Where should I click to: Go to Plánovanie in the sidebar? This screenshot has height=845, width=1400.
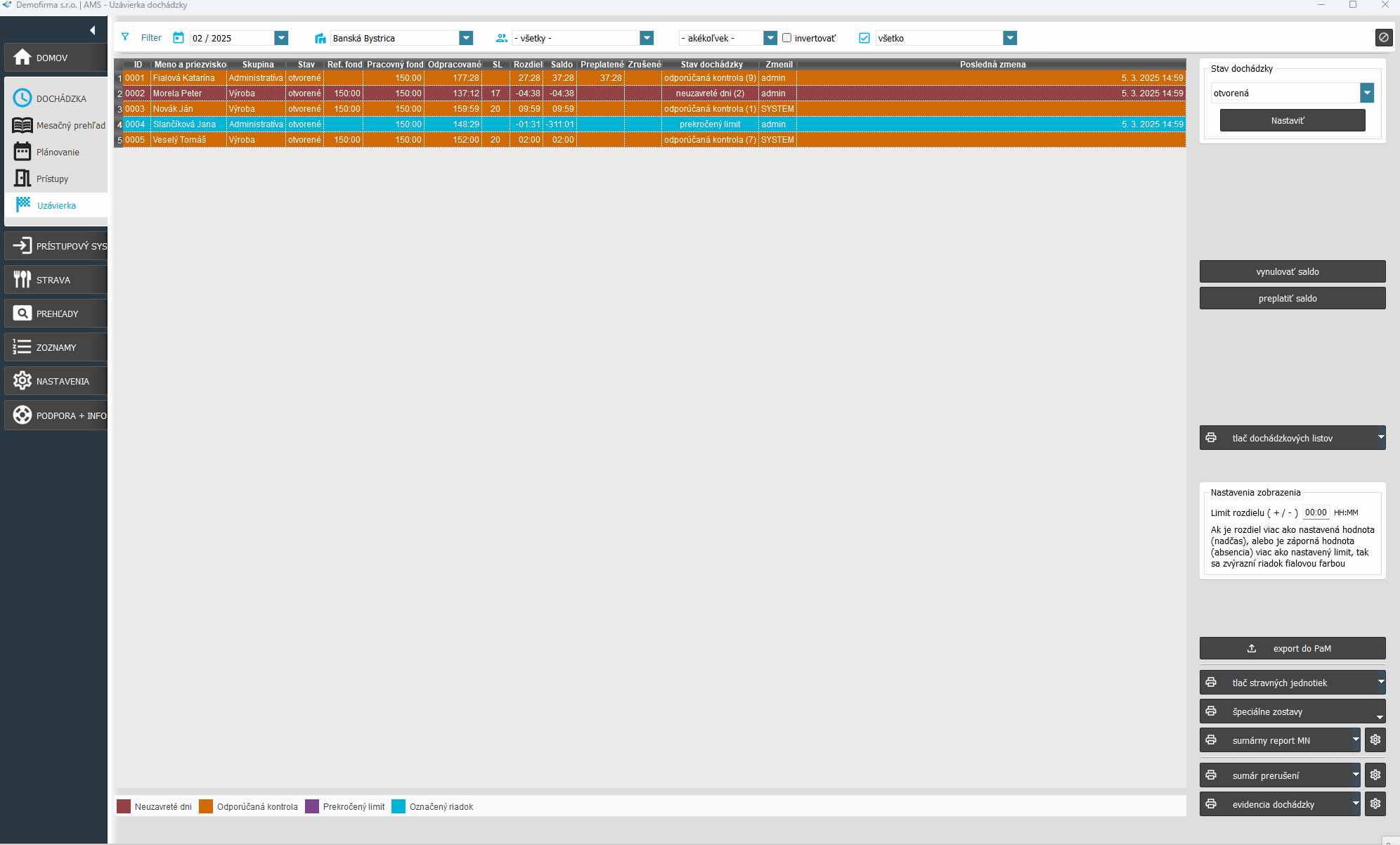(x=58, y=152)
